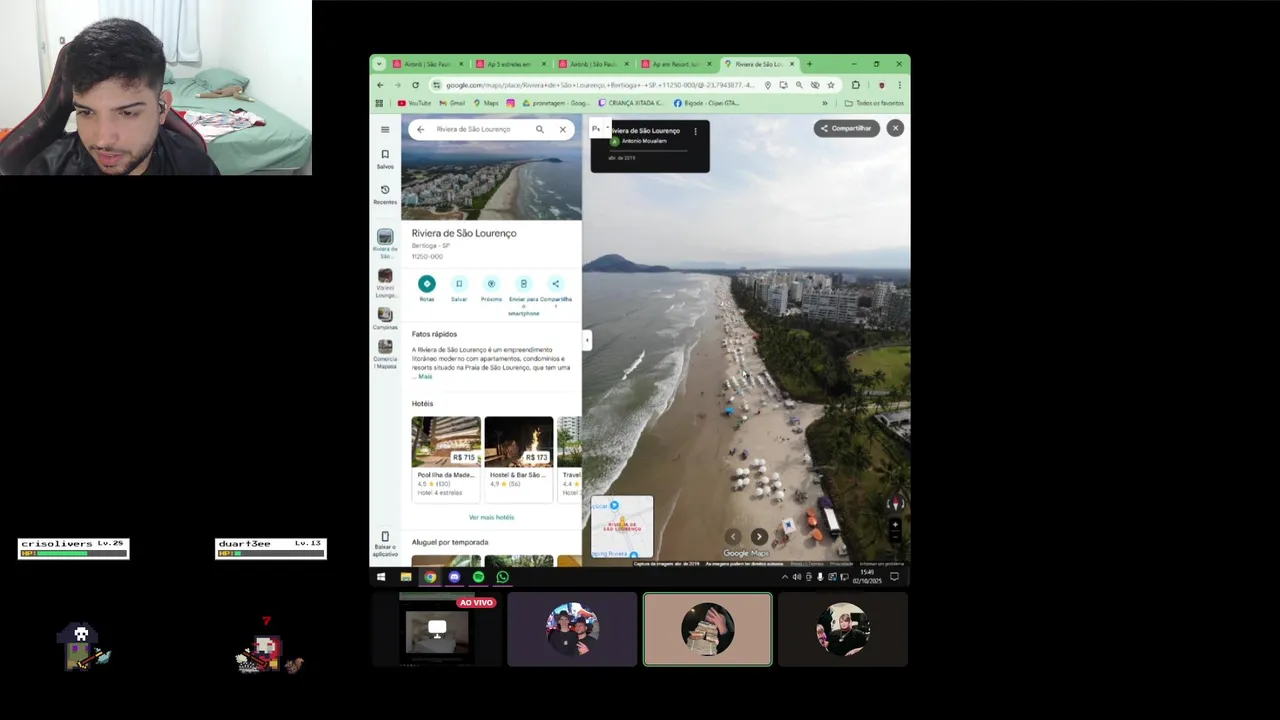This screenshot has width=1280, height=720.
Task: Click the Próximo nearby icon
Action: [491, 284]
